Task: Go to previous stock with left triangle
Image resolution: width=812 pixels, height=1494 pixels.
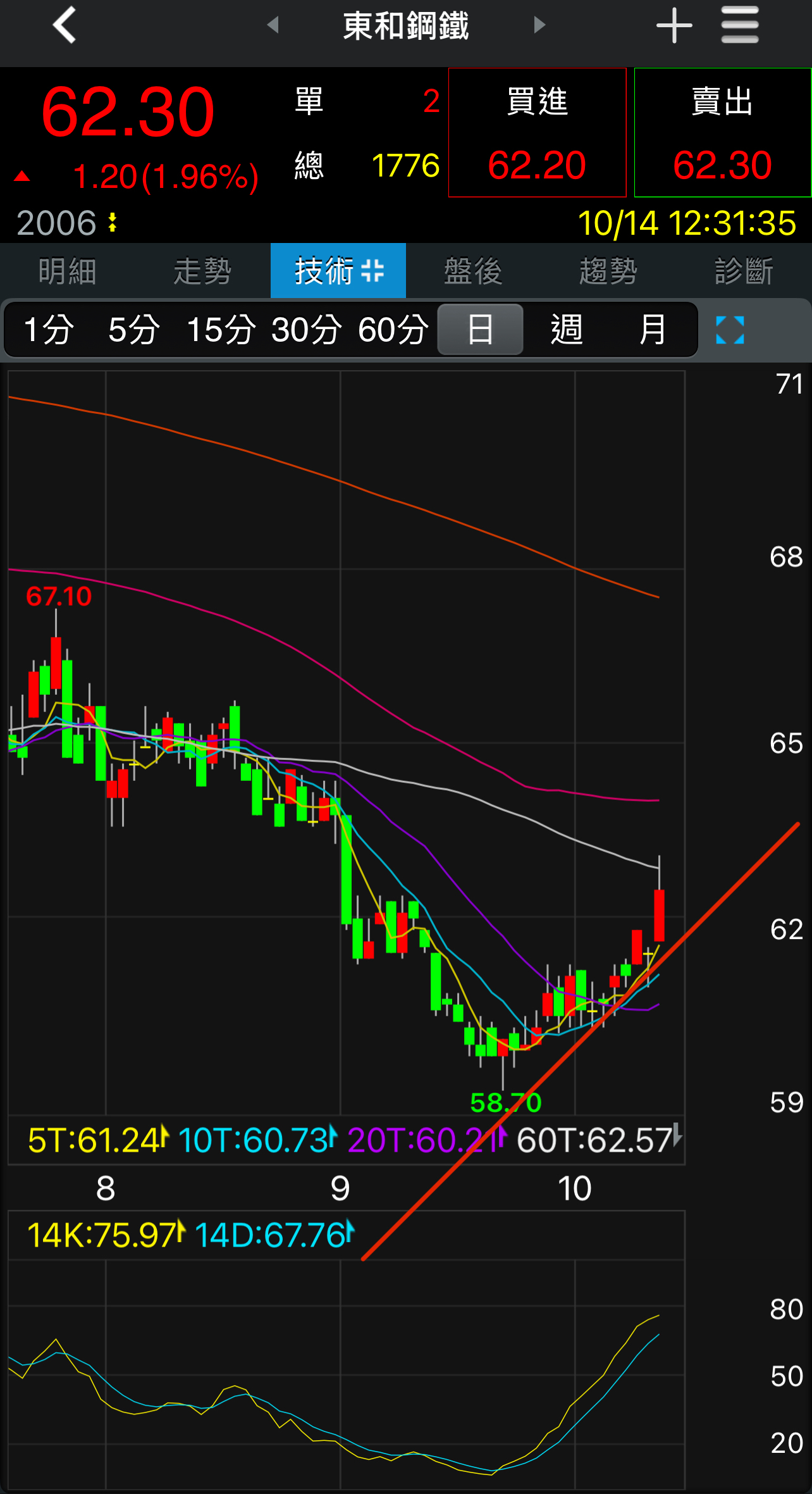Action: 273,25
